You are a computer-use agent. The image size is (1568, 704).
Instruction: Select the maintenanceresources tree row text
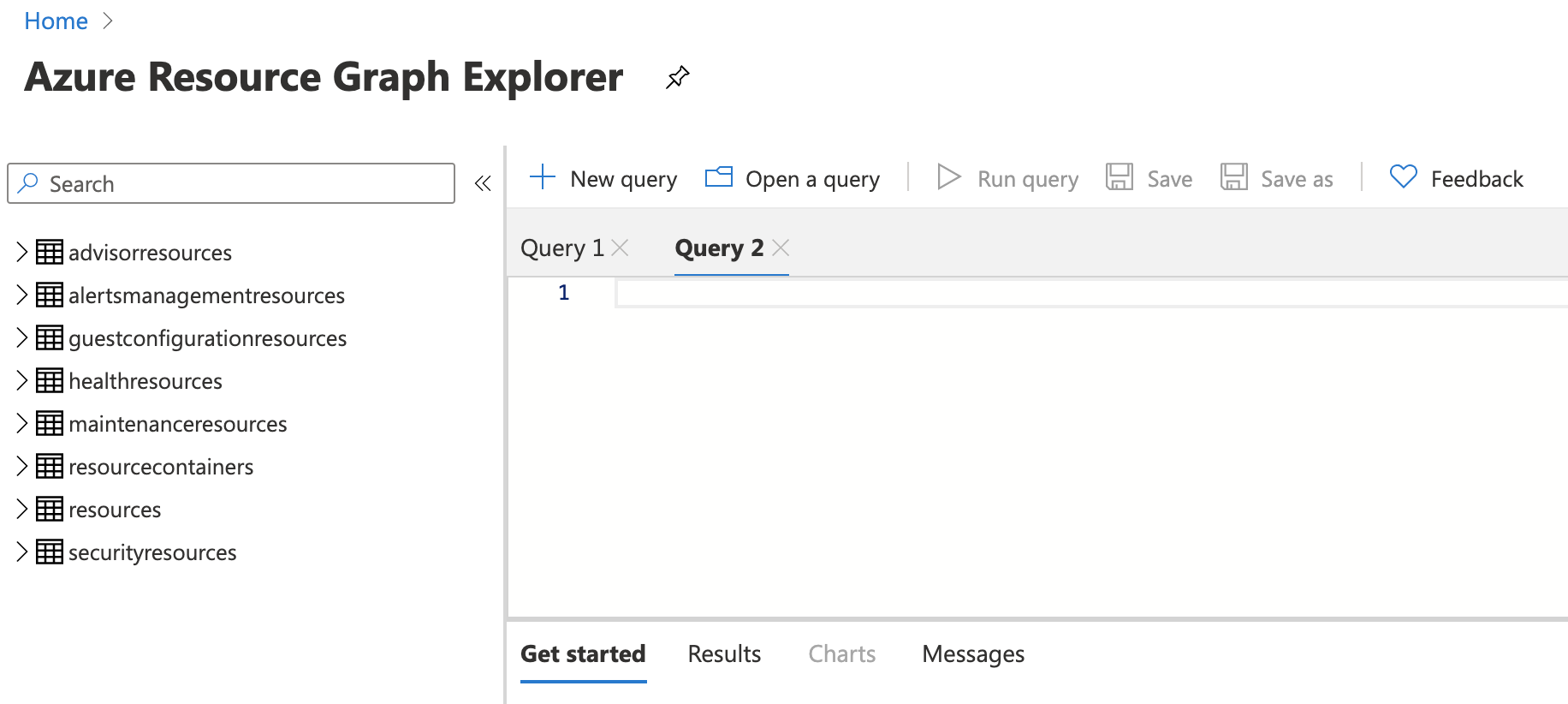(x=177, y=424)
